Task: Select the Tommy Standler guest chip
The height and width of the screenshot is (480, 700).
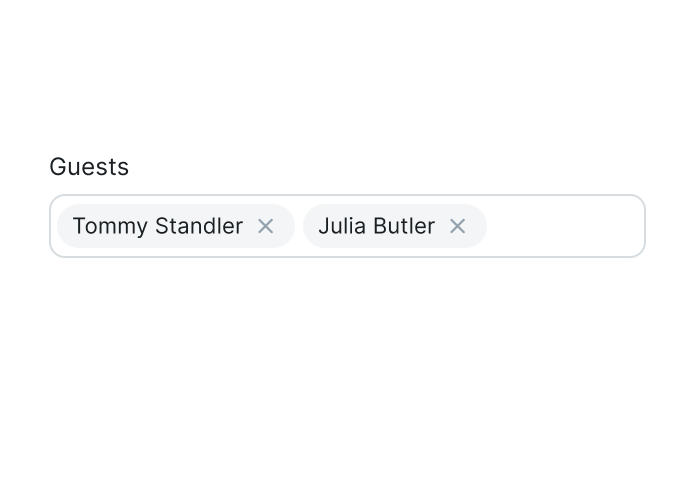Action: (x=176, y=226)
